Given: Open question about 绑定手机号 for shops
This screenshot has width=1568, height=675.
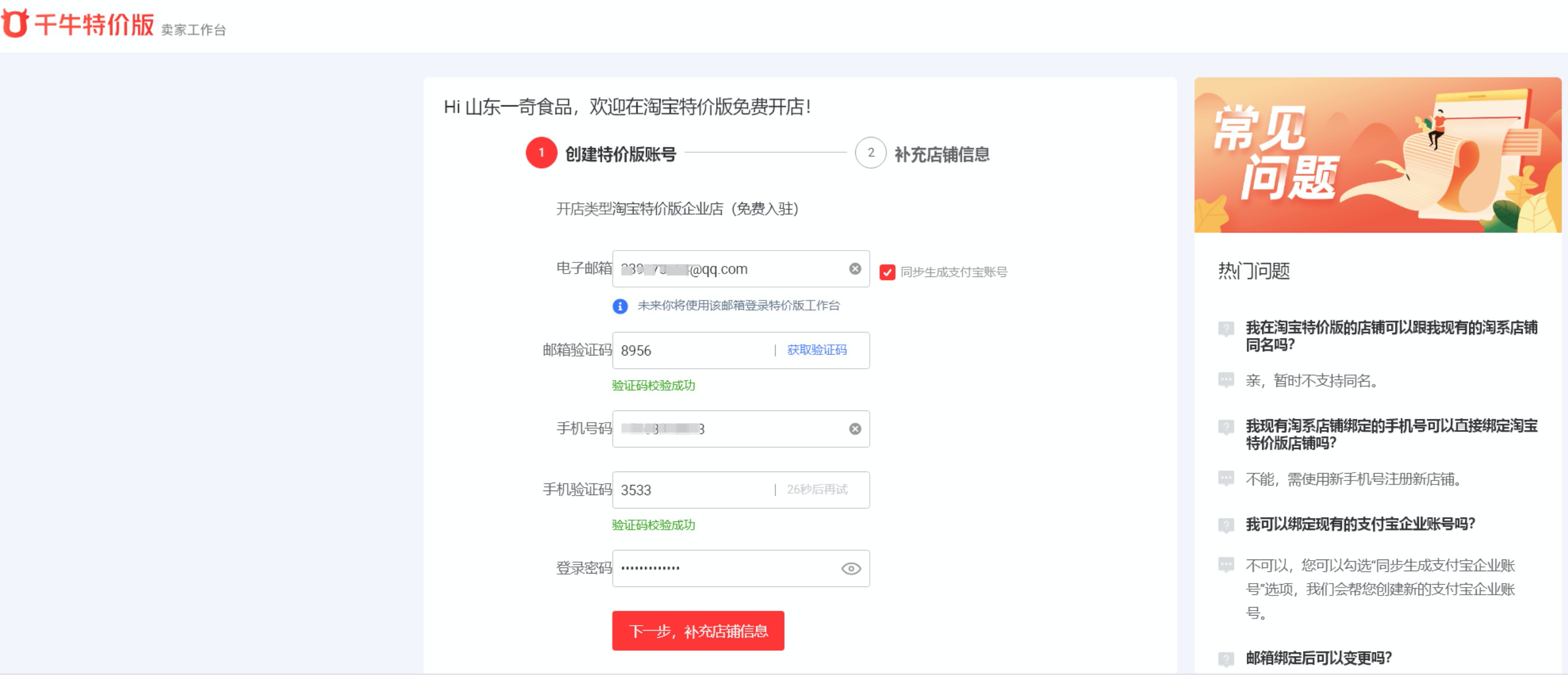Looking at the screenshot, I should 1391,434.
